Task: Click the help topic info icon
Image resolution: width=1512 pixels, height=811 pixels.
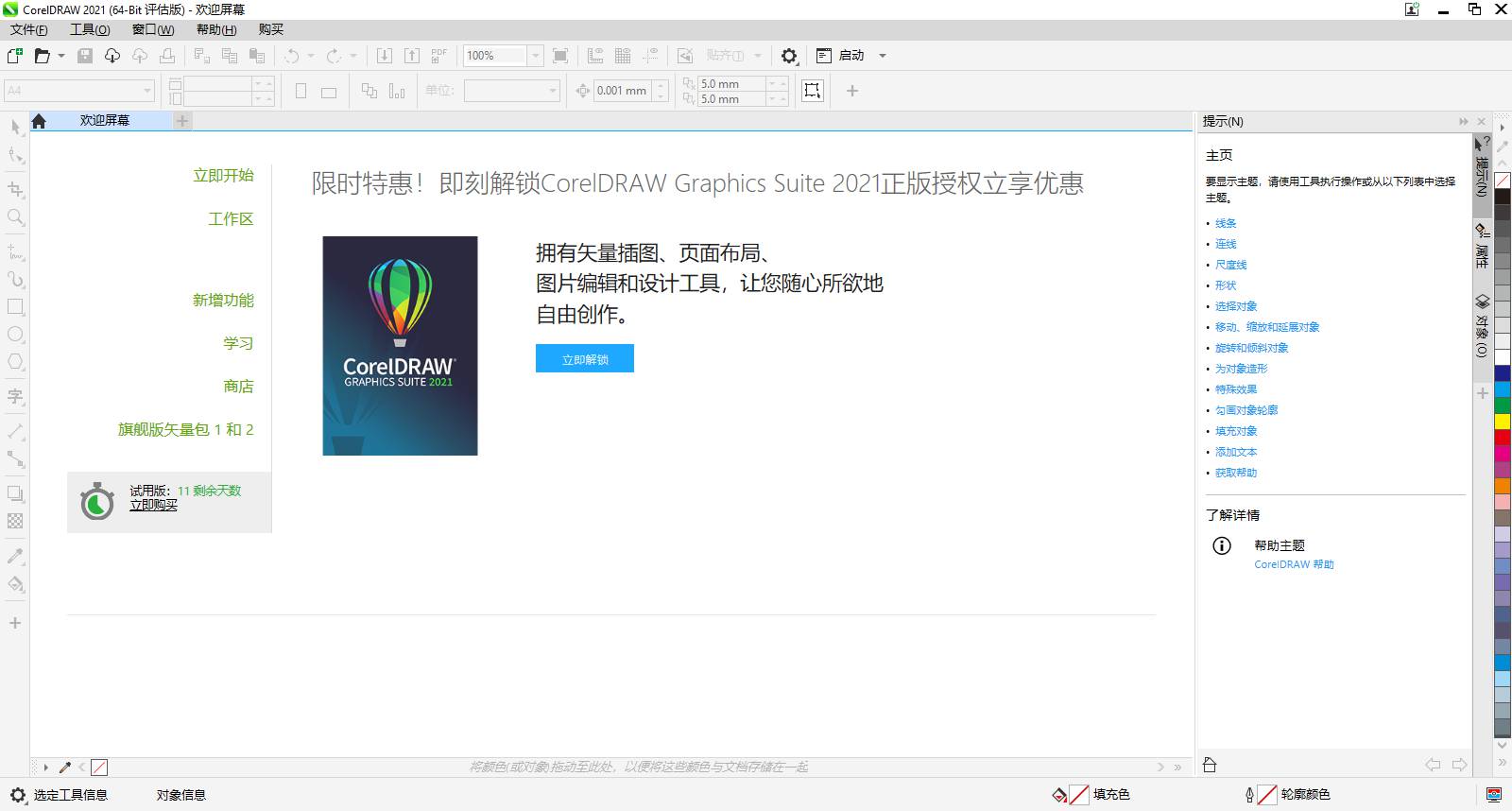Action: [1222, 545]
